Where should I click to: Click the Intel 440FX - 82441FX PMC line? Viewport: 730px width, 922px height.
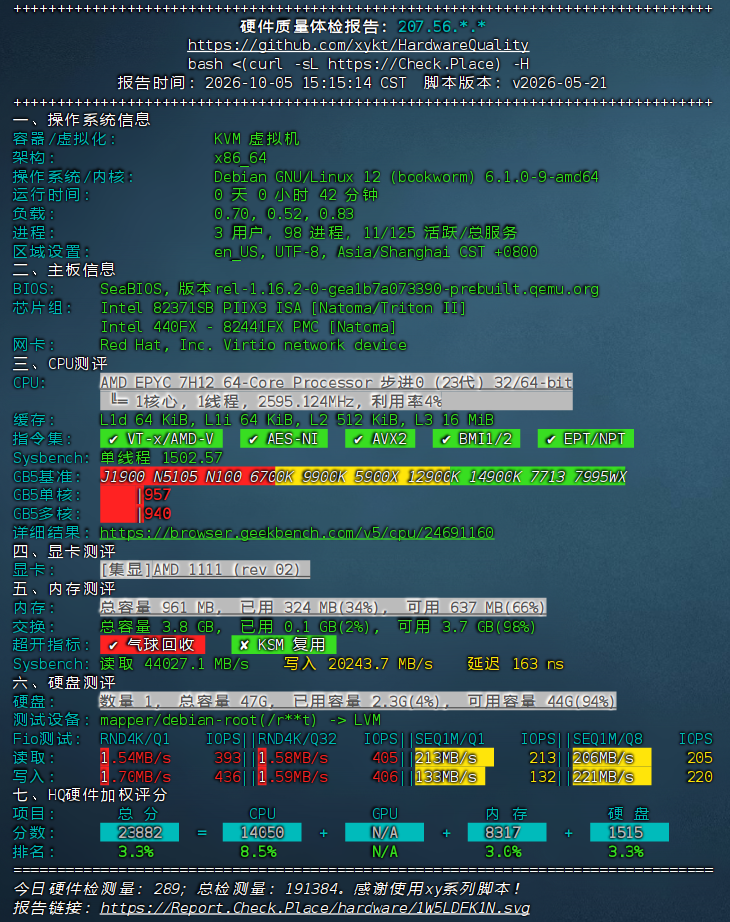248,326
